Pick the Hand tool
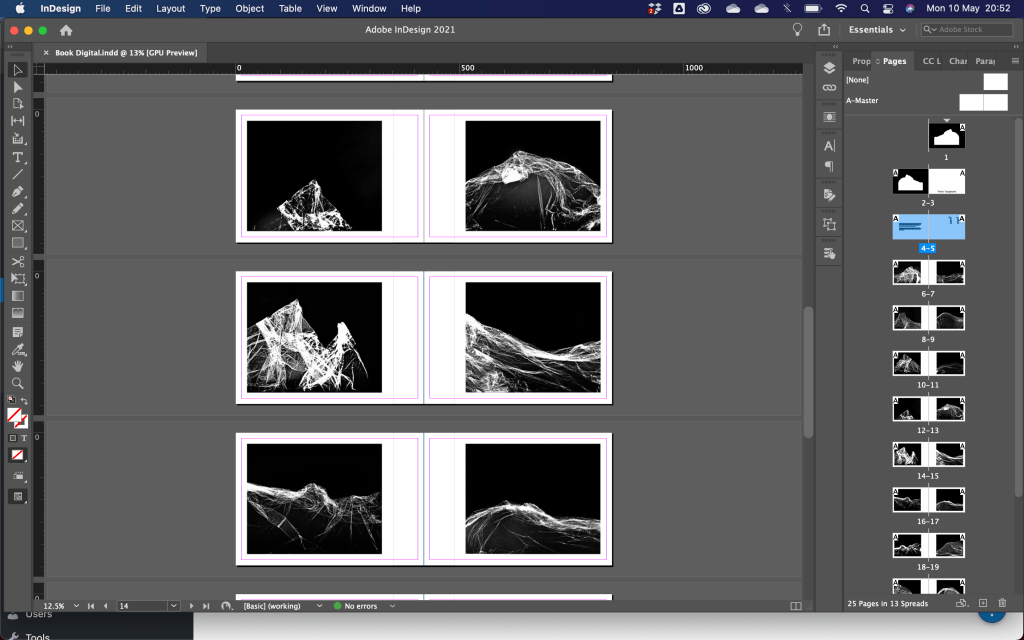The image size is (1024, 640). pos(17,366)
